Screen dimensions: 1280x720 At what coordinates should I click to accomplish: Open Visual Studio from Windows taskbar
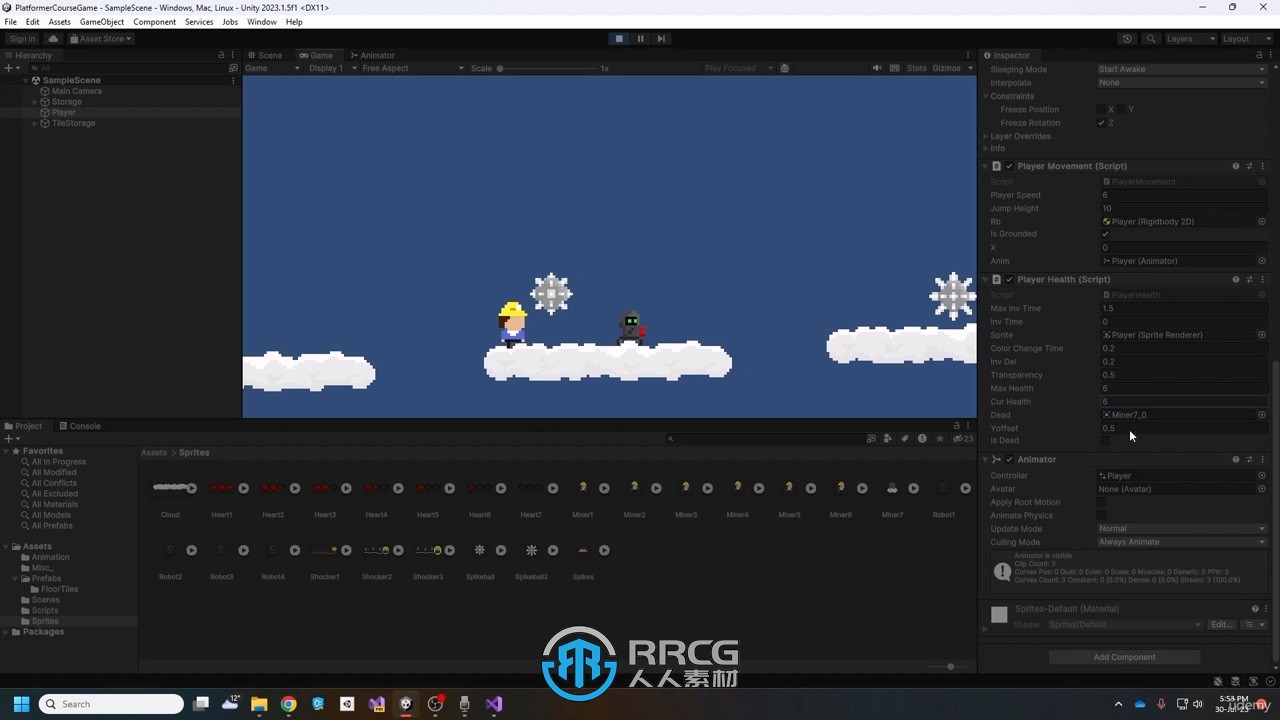coord(494,704)
